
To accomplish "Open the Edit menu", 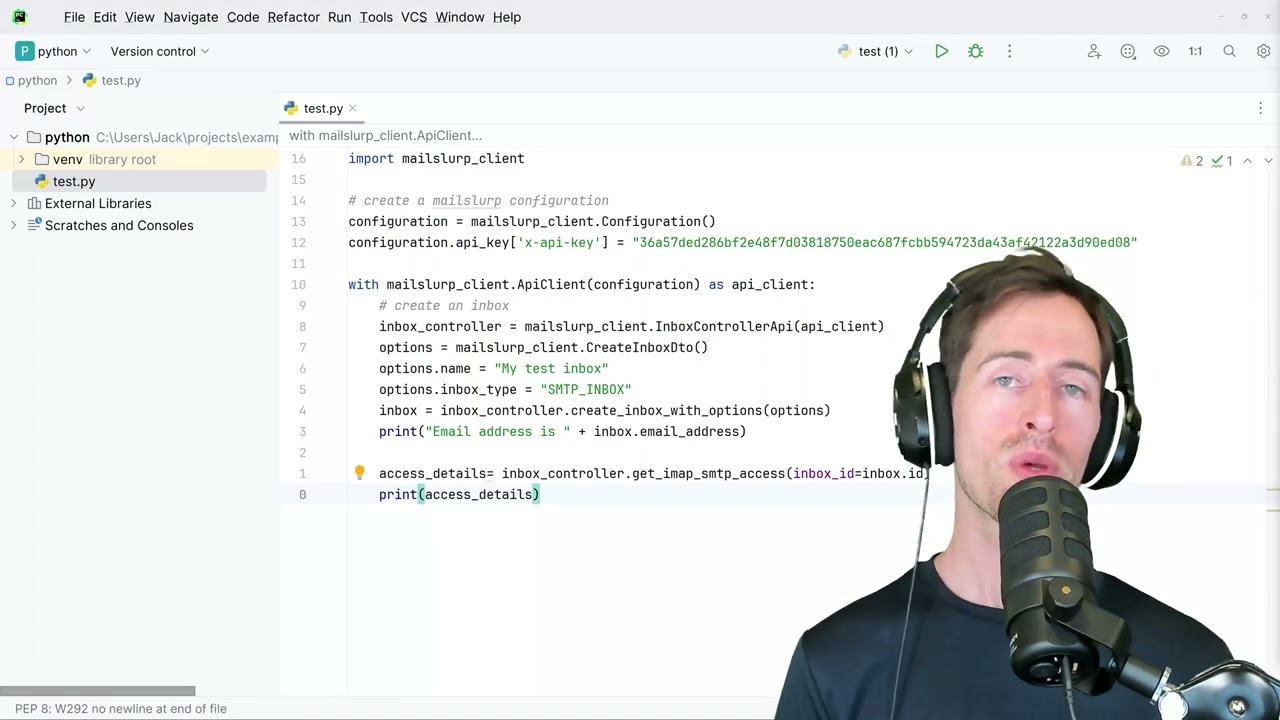I will [105, 17].
